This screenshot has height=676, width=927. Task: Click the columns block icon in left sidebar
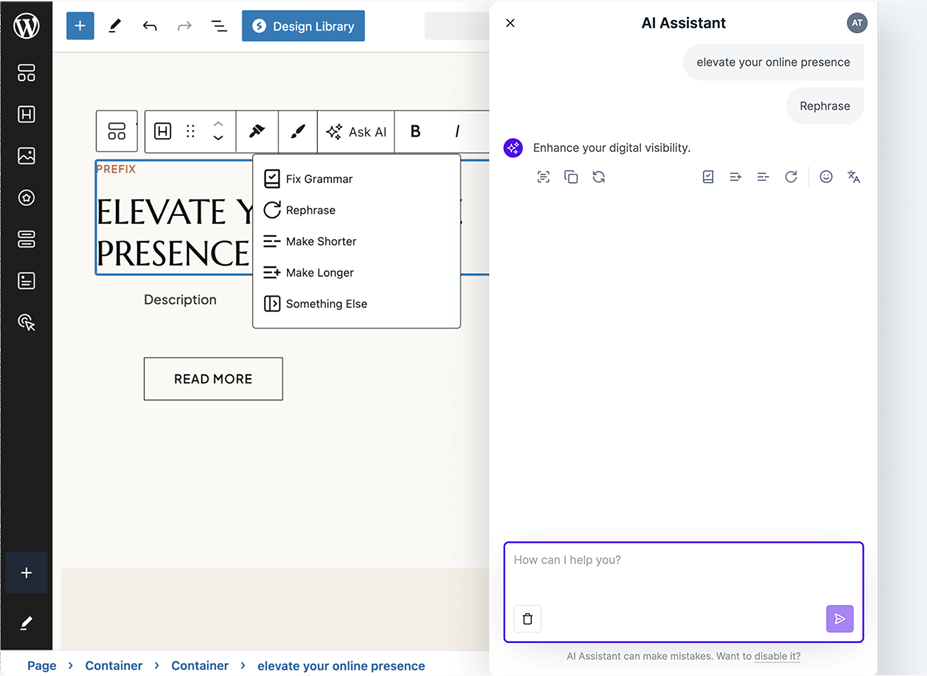point(26,73)
